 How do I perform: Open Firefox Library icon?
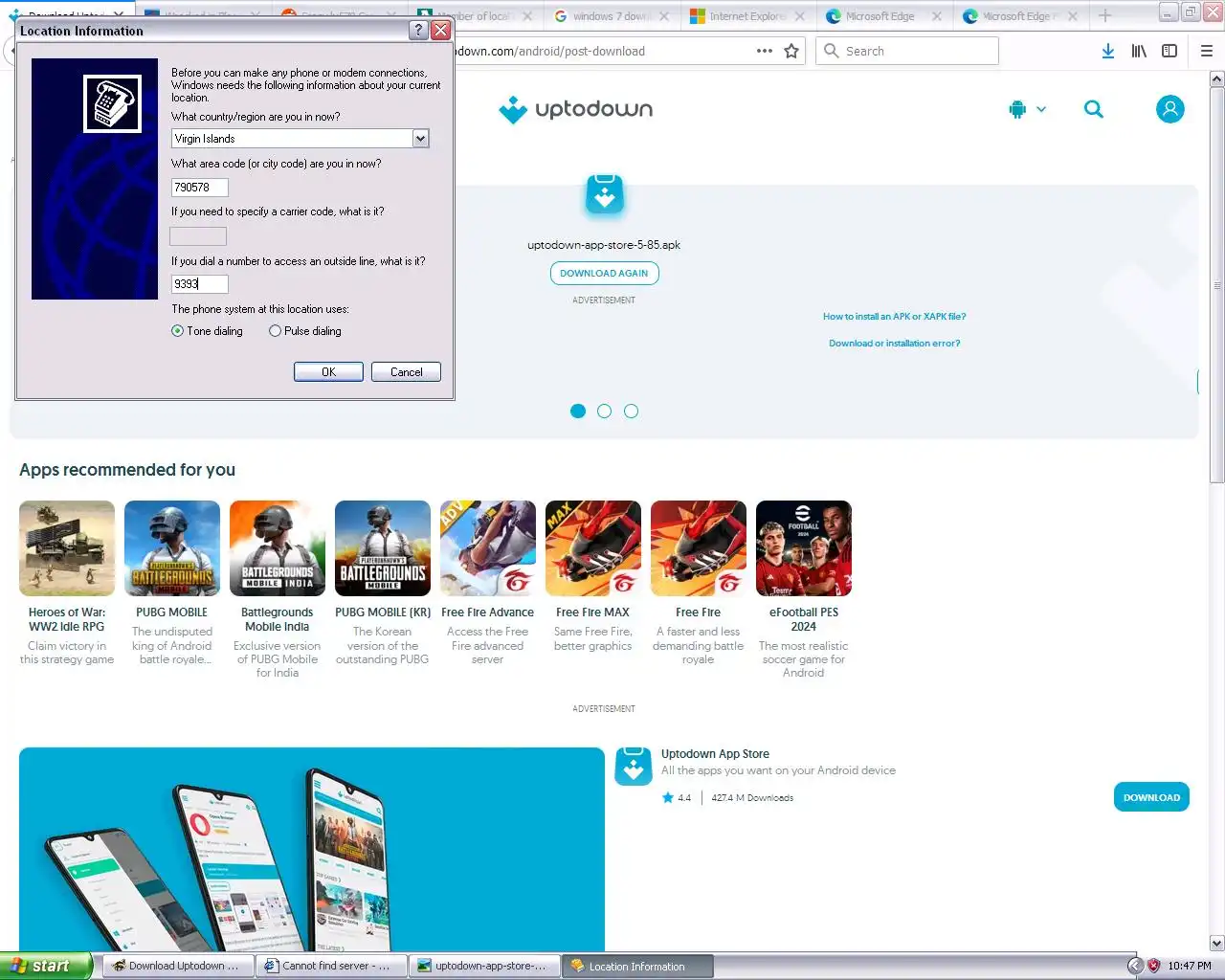1139,51
